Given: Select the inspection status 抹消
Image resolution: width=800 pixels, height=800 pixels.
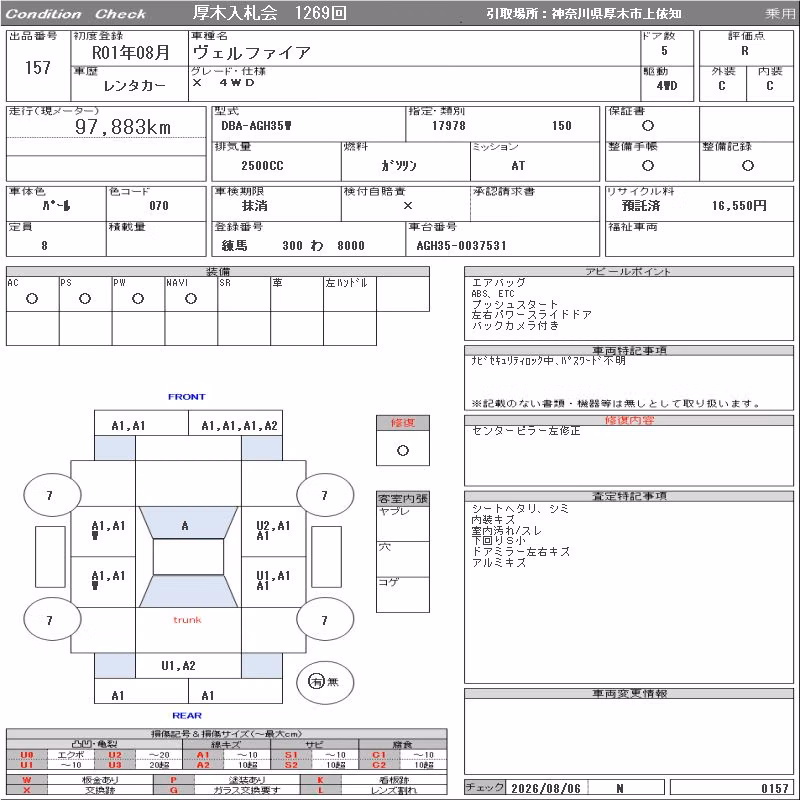Looking at the screenshot, I should [255, 206].
